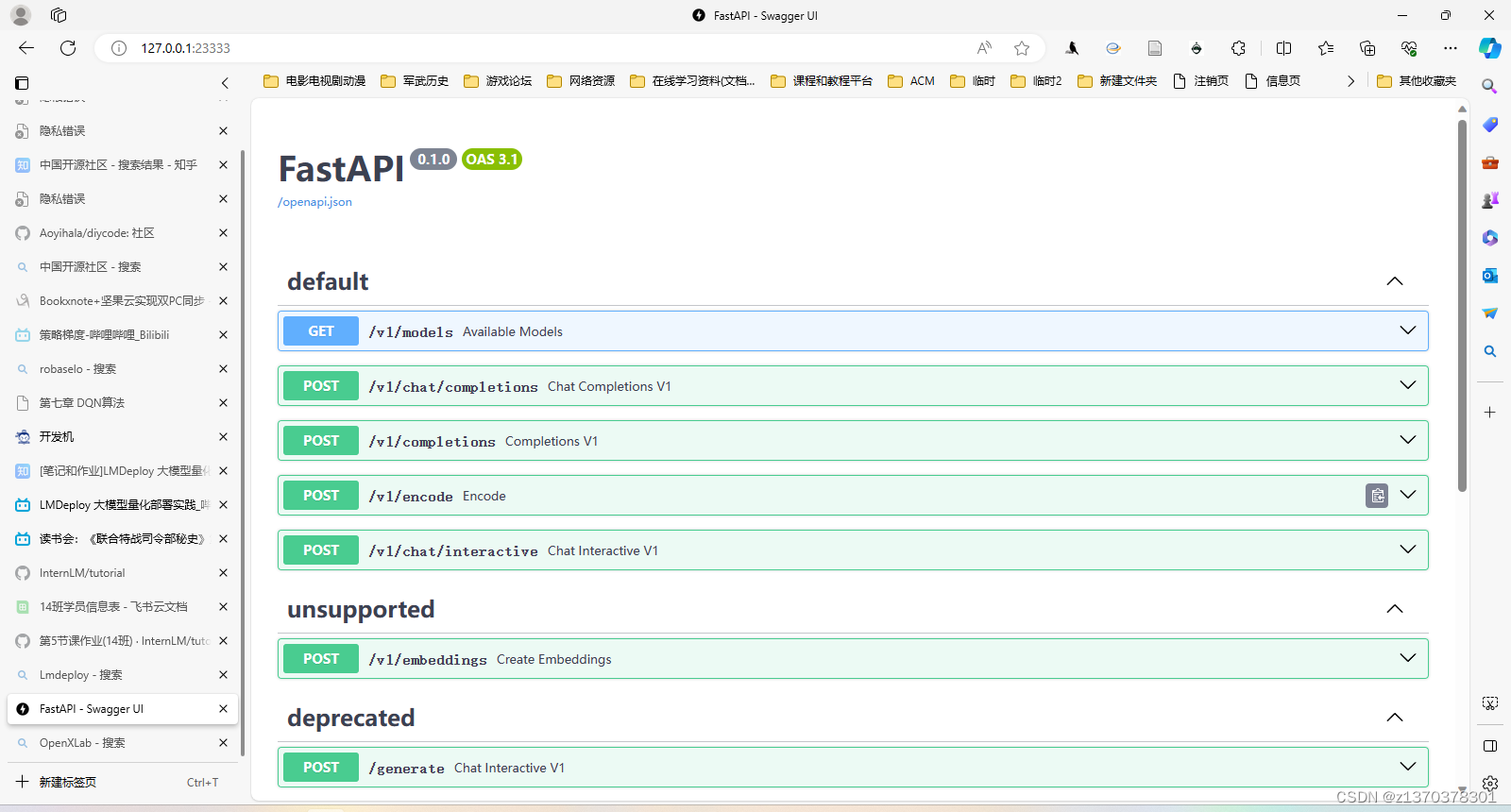View site information icon in address bar

[x=119, y=48]
